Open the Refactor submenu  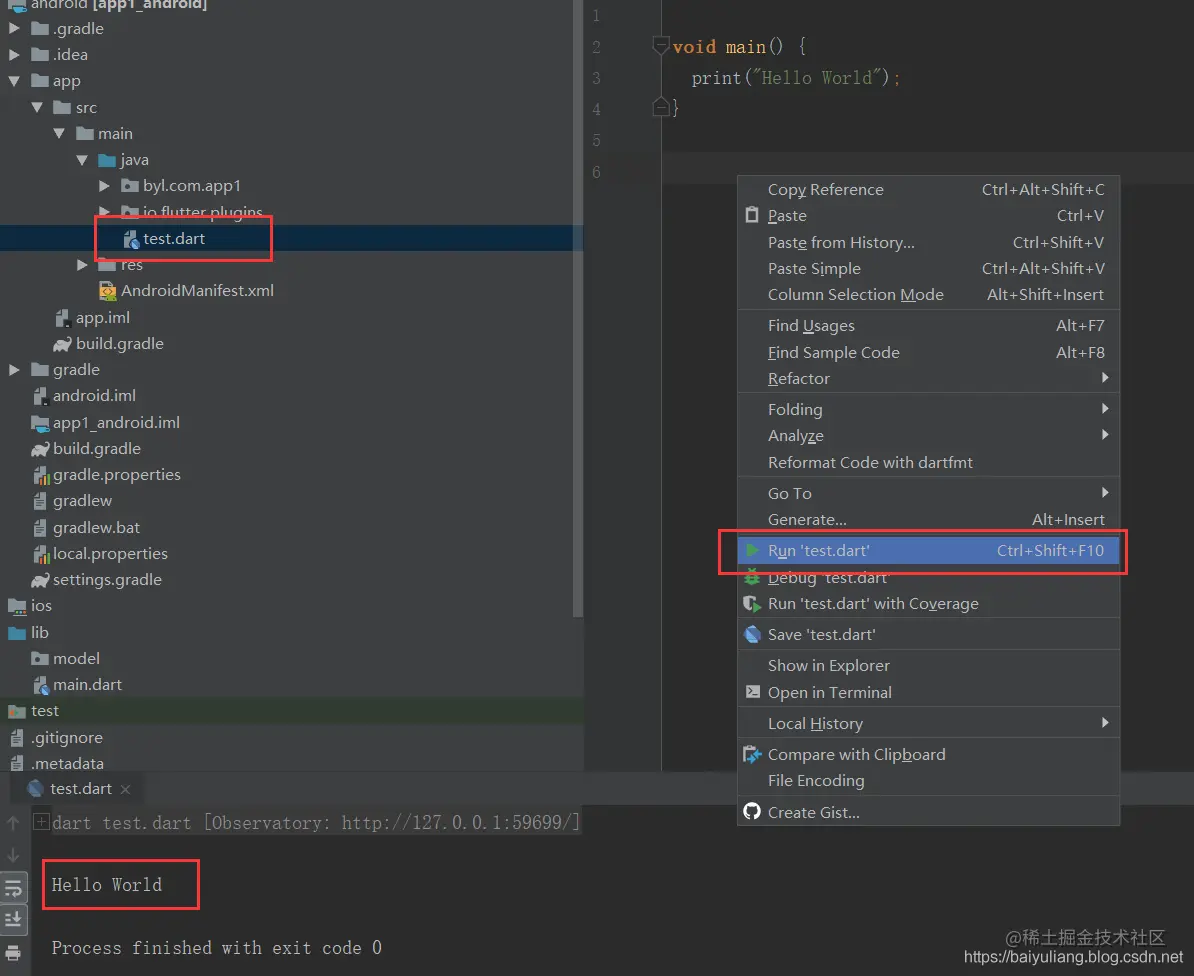[928, 378]
